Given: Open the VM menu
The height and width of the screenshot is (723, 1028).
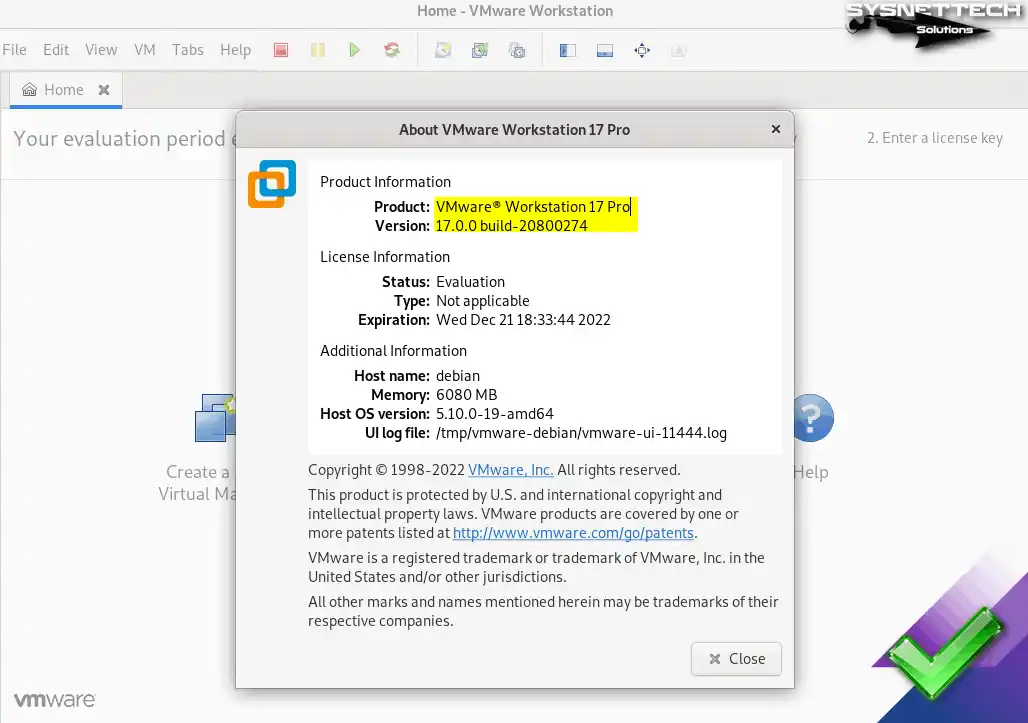Looking at the screenshot, I should tap(145, 50).
